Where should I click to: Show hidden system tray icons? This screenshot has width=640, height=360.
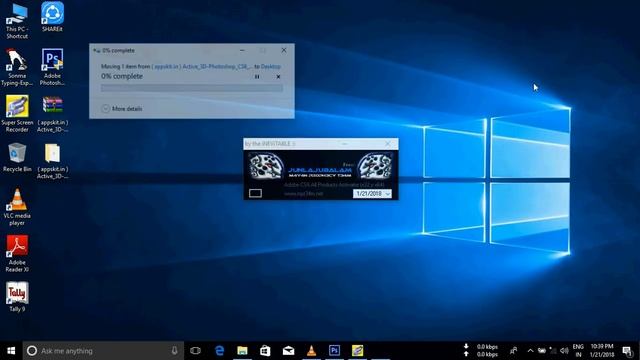pyautogui.click(x=530, y=351)
